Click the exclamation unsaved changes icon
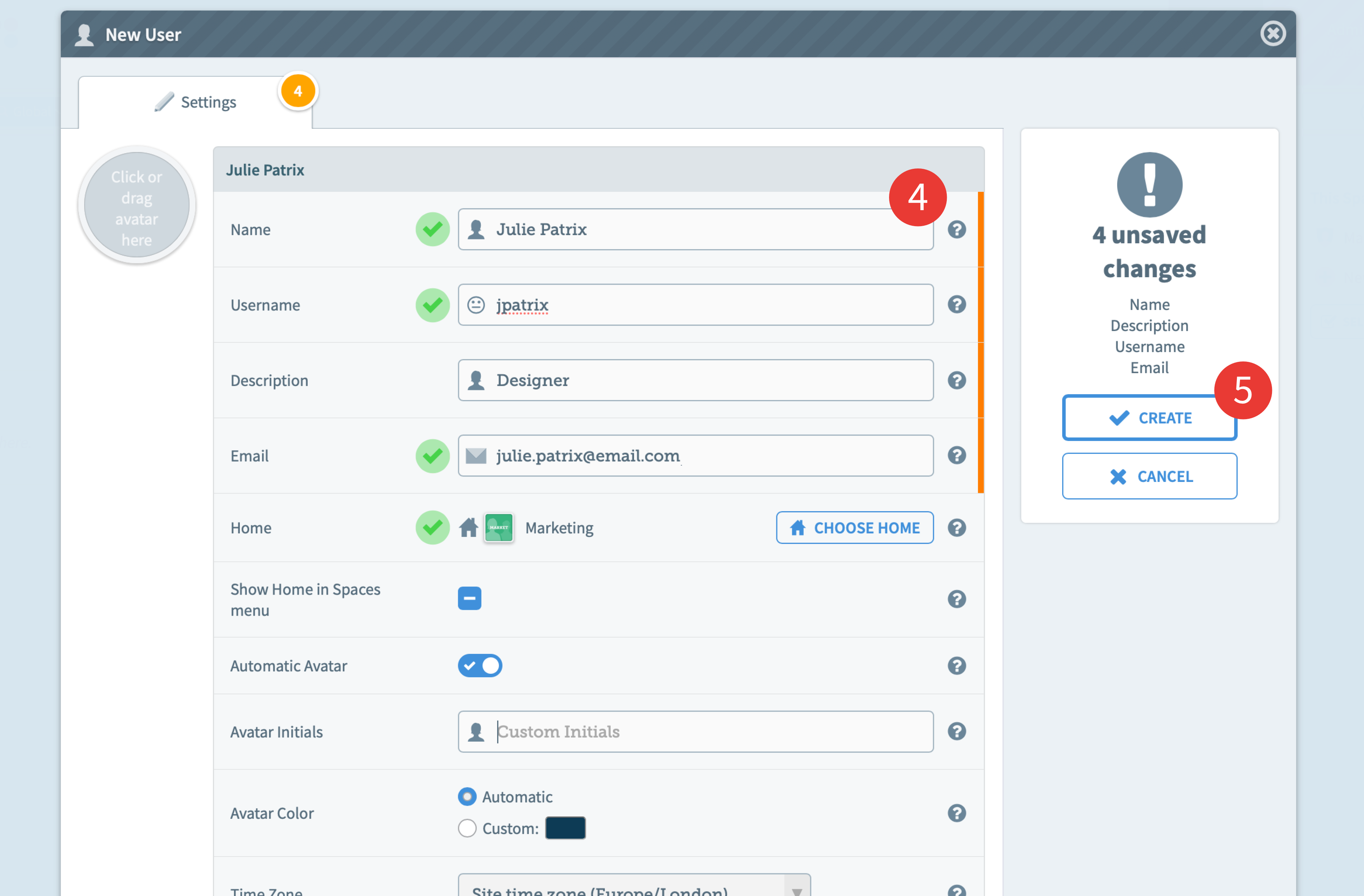Screen dimensions: 1364x896 click(1149, 184)
